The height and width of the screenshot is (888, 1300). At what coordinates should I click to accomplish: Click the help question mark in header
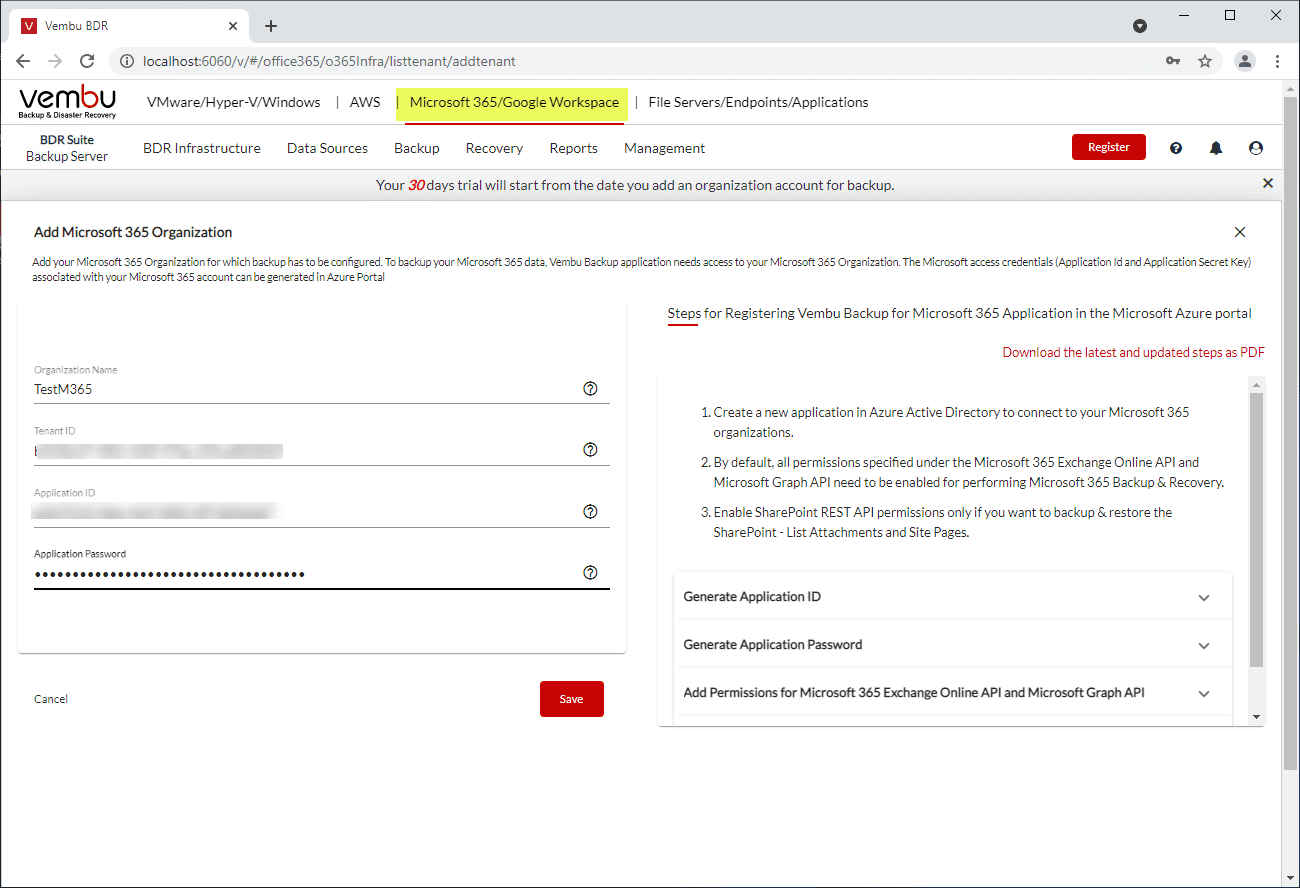tap(1176, 148)
